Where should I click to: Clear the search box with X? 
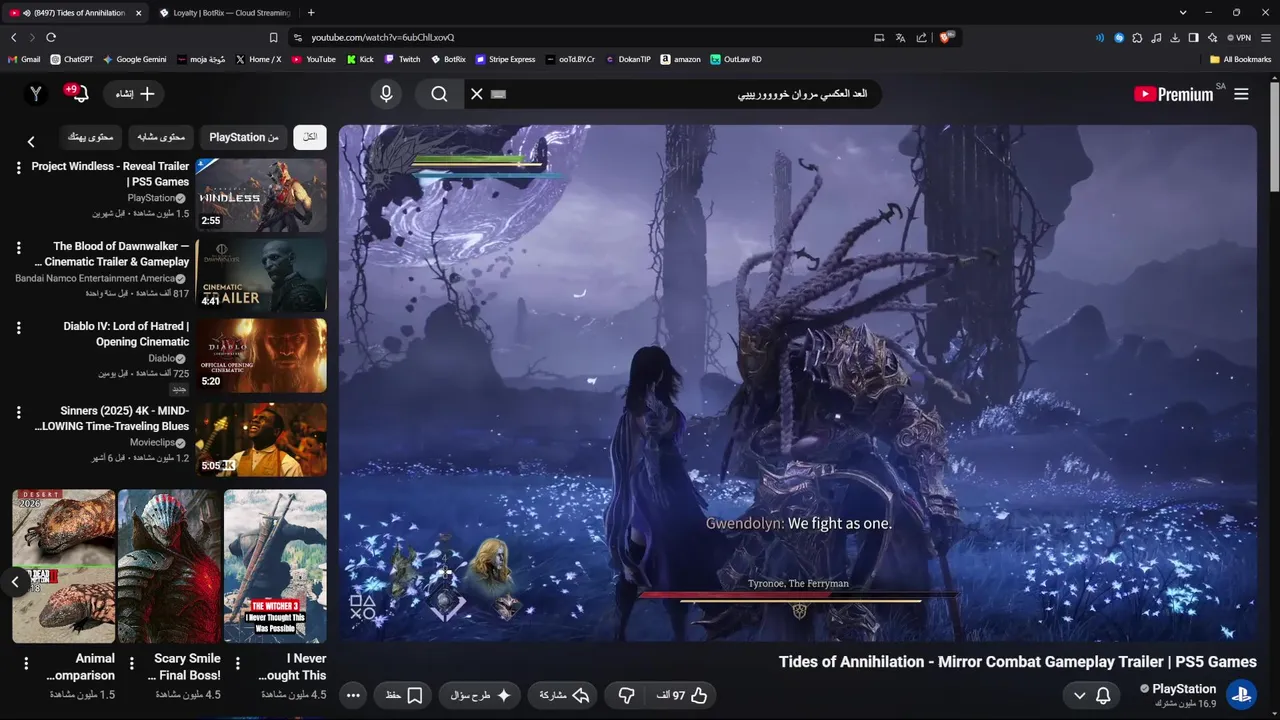(x=477, y=94)
